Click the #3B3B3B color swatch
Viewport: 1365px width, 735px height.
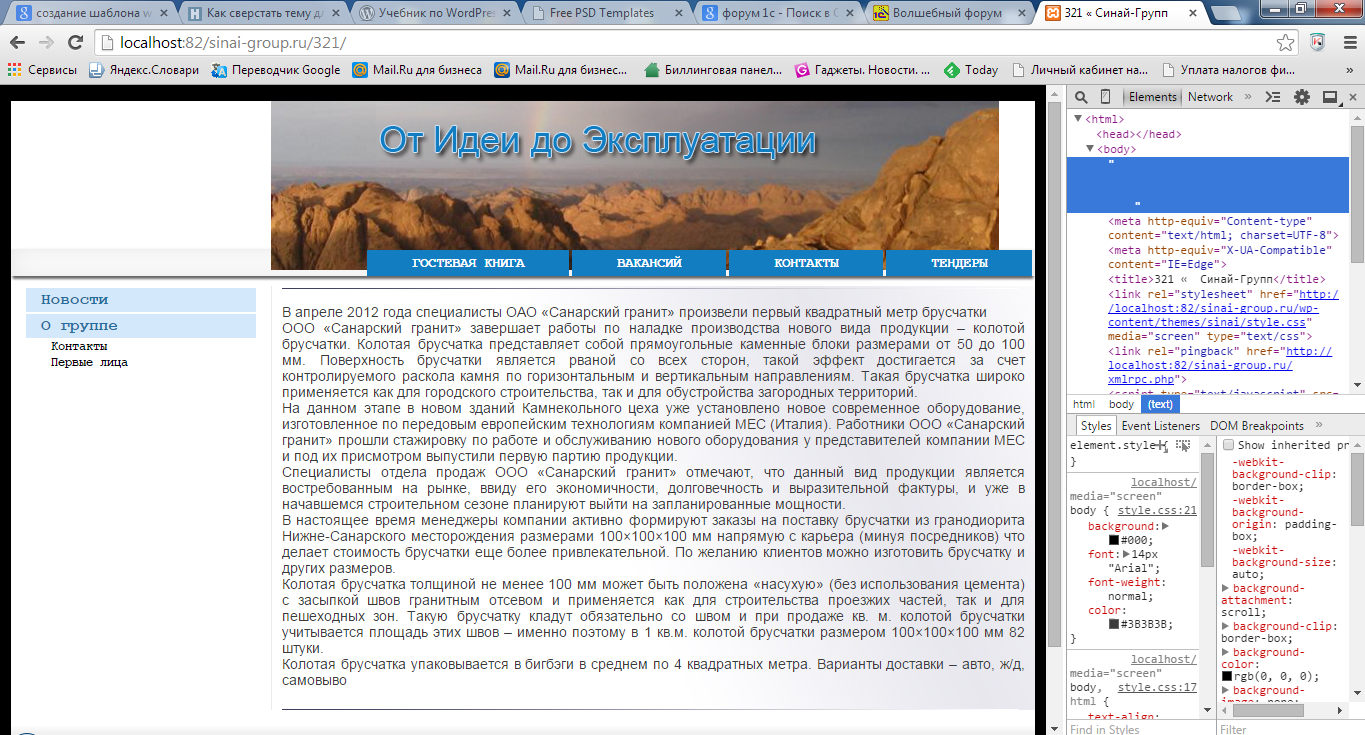click(1114, 624)
